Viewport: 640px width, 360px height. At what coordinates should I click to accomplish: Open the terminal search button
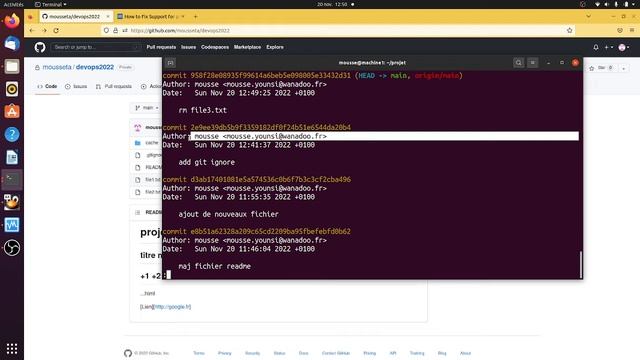click(x=518, y=63)
